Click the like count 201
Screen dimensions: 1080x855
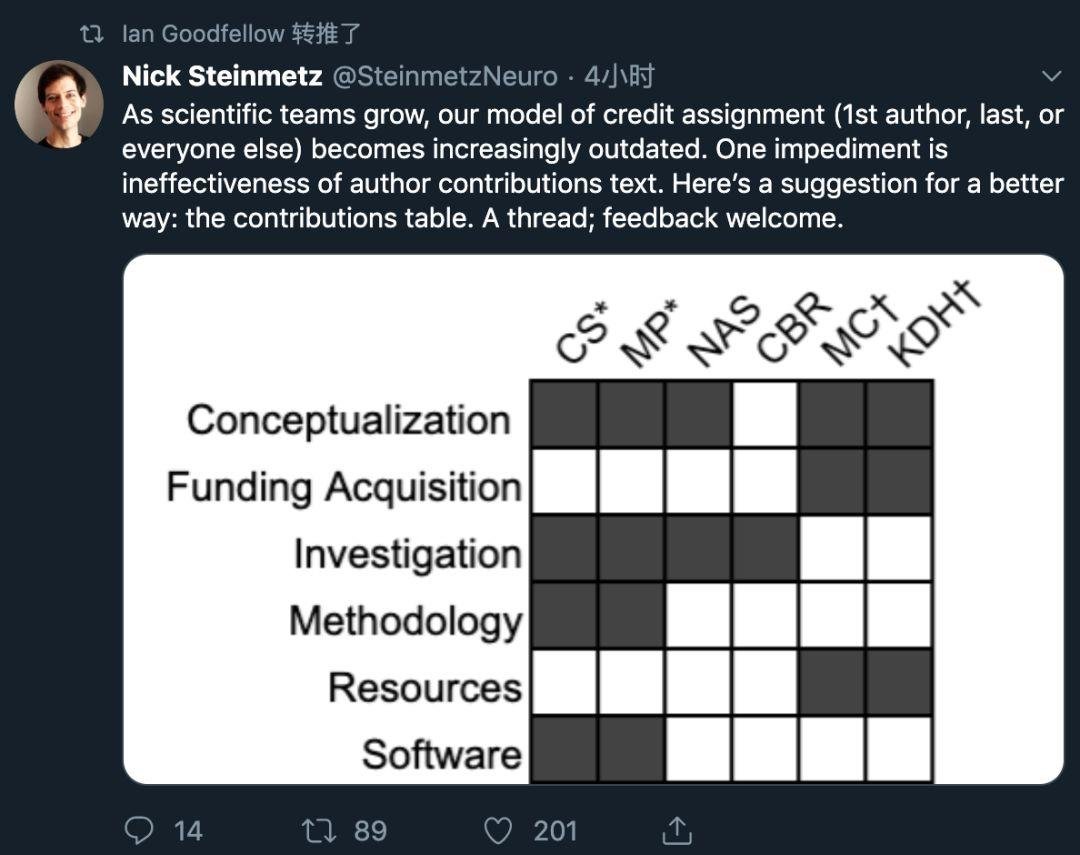555,830
